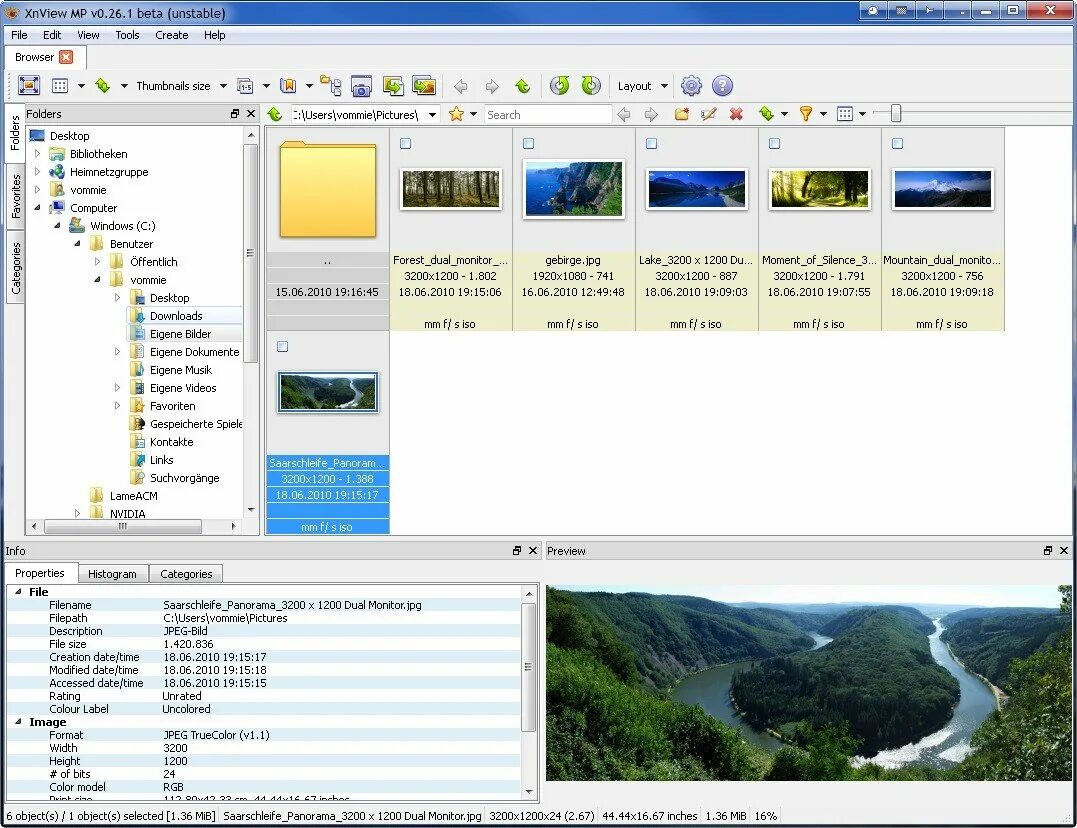Click the bookmark tag icon in toolbar
The image size is (1077, 828).
[288, 86]
